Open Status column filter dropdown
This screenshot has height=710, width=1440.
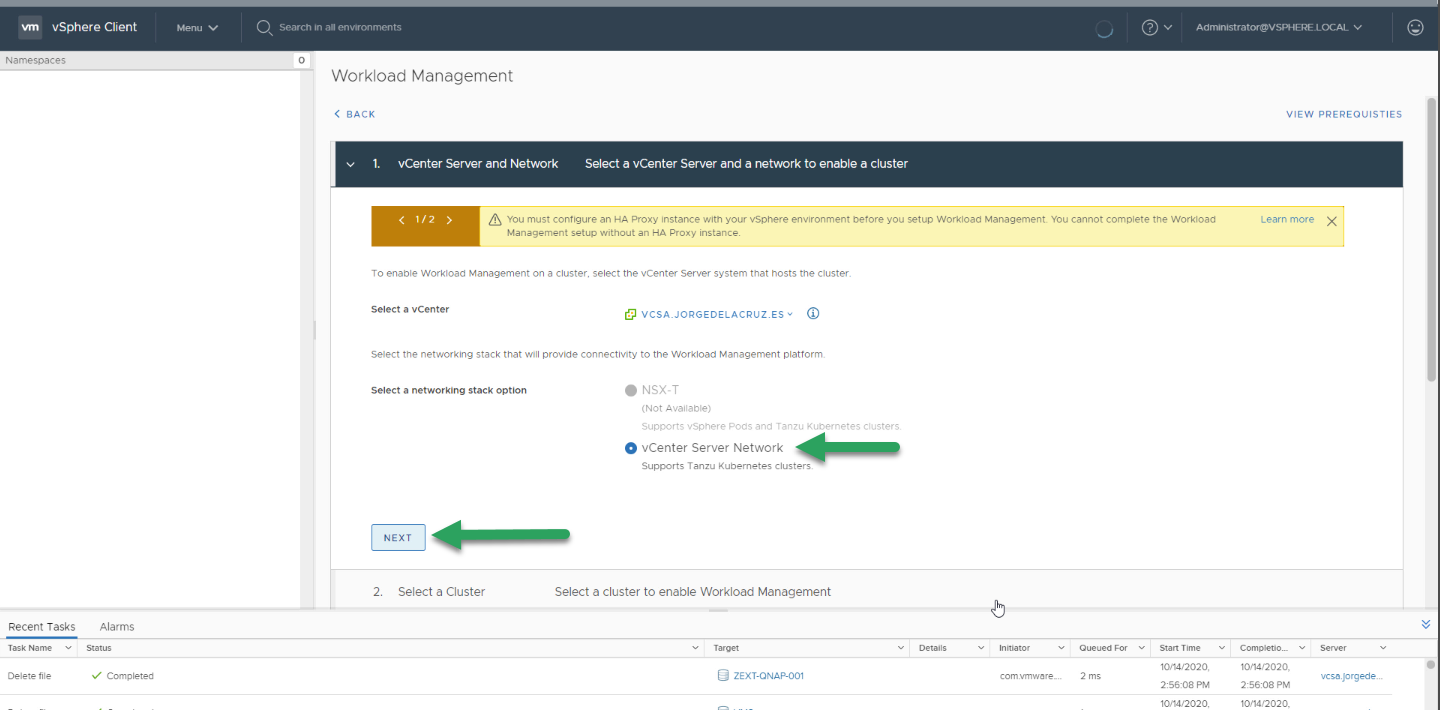(x=696, y=648)
